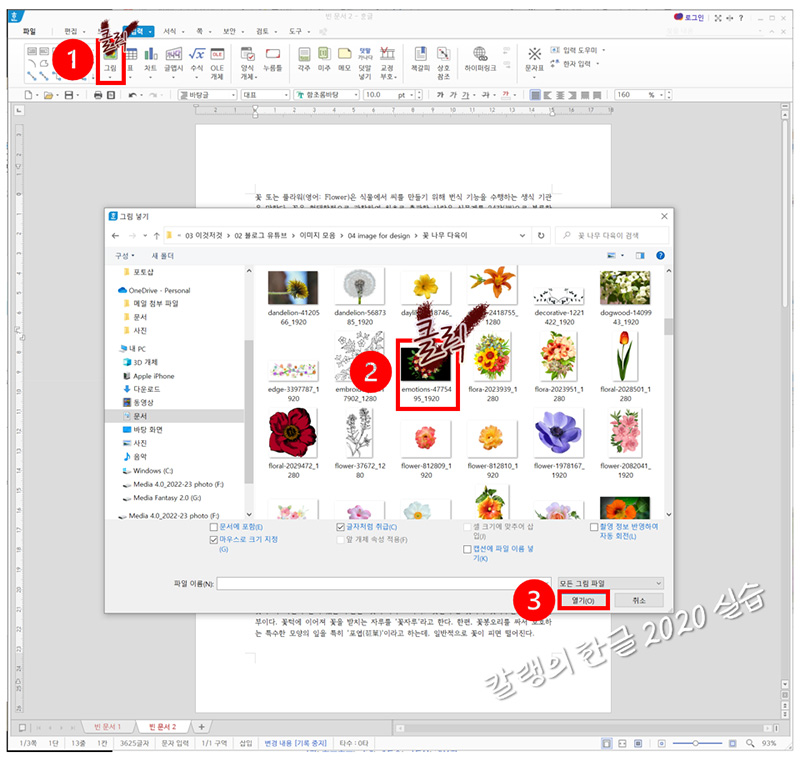Uncheck 마우스로 크기 지정 checkbox
The height and width of the screenshot is (762, 800).
(x=214, y=540)
